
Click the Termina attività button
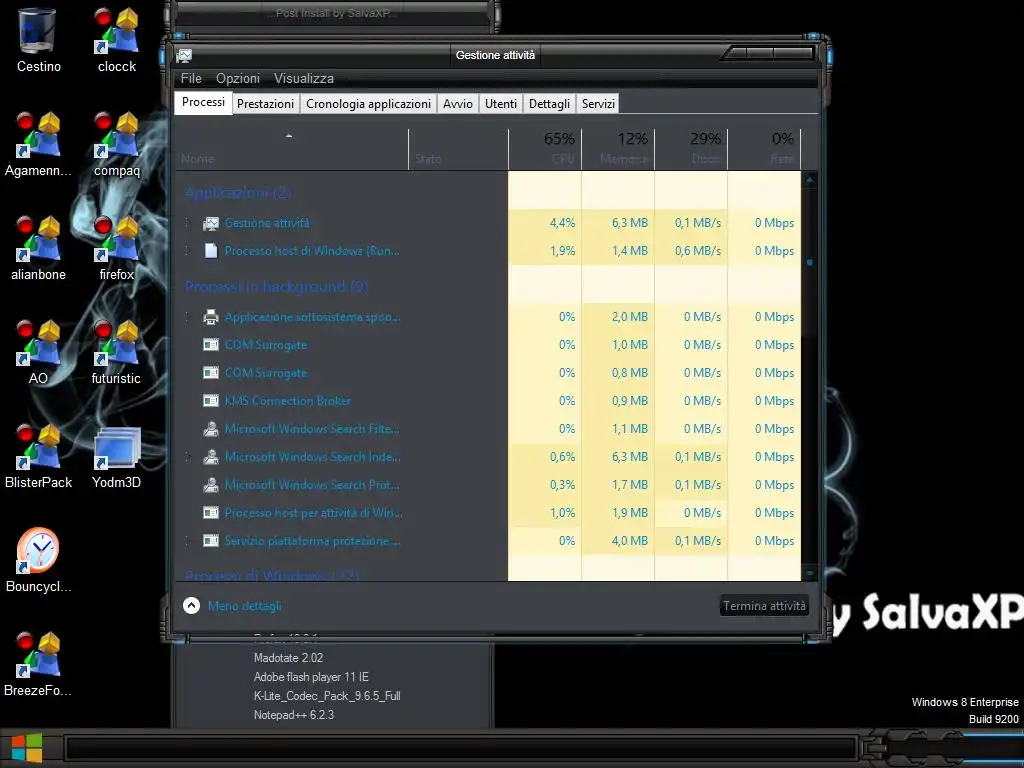tap(764, 606)
